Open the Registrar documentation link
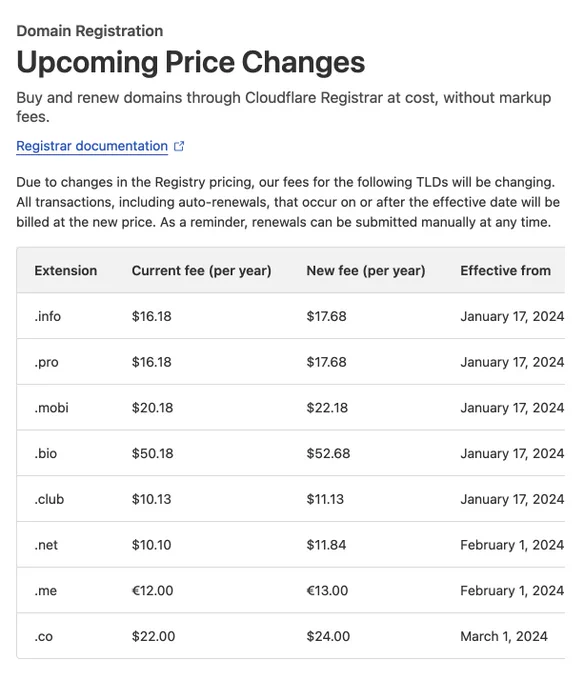This screenshot has height=680, width=584. point(92,146)
